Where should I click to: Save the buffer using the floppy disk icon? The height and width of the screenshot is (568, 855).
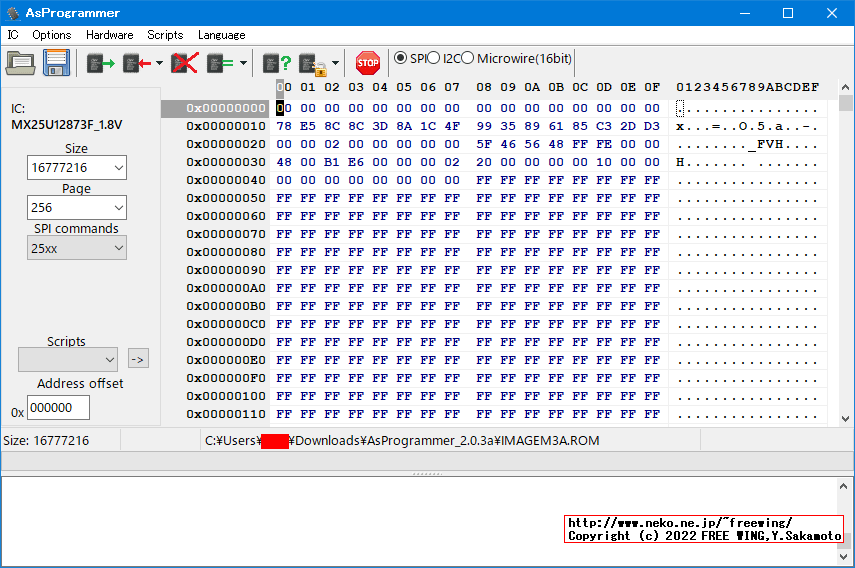57,63
